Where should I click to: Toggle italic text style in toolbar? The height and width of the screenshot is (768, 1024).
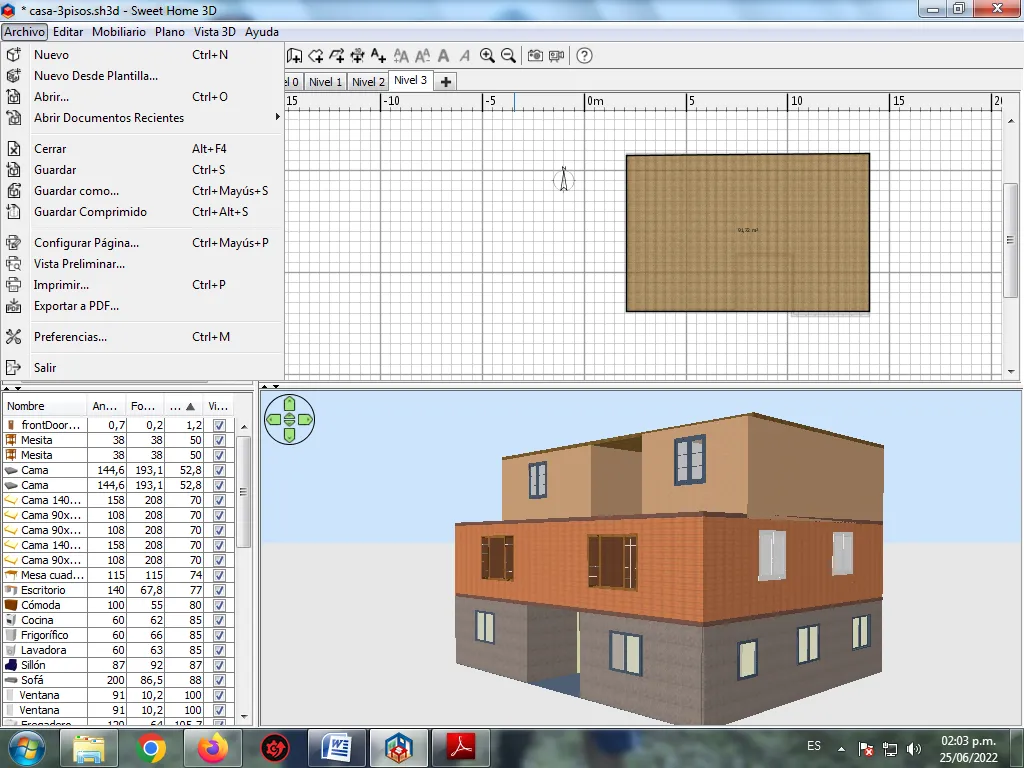point(464,56)
